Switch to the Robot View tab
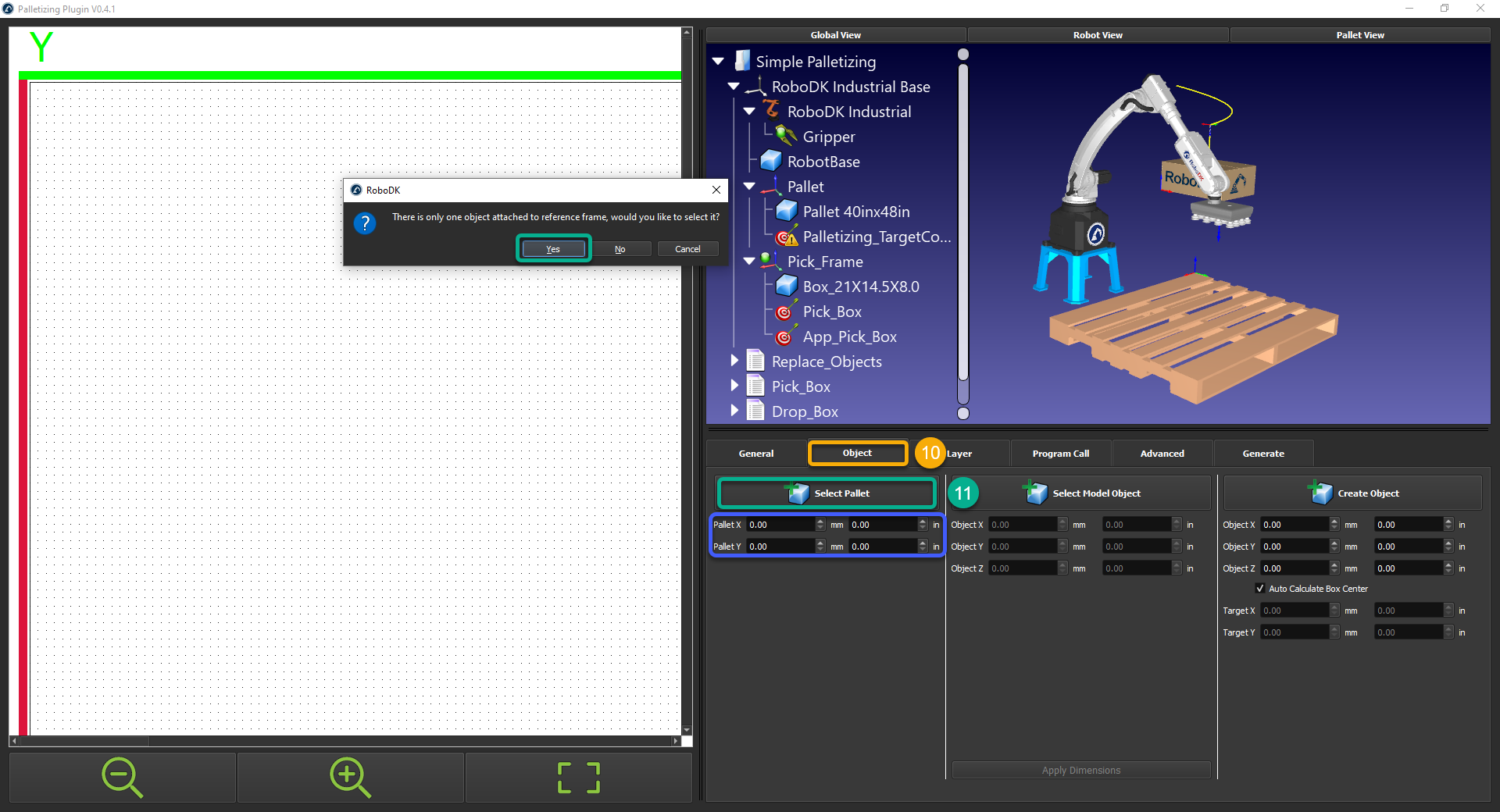1500x812 pixels. coord(1097,34)
